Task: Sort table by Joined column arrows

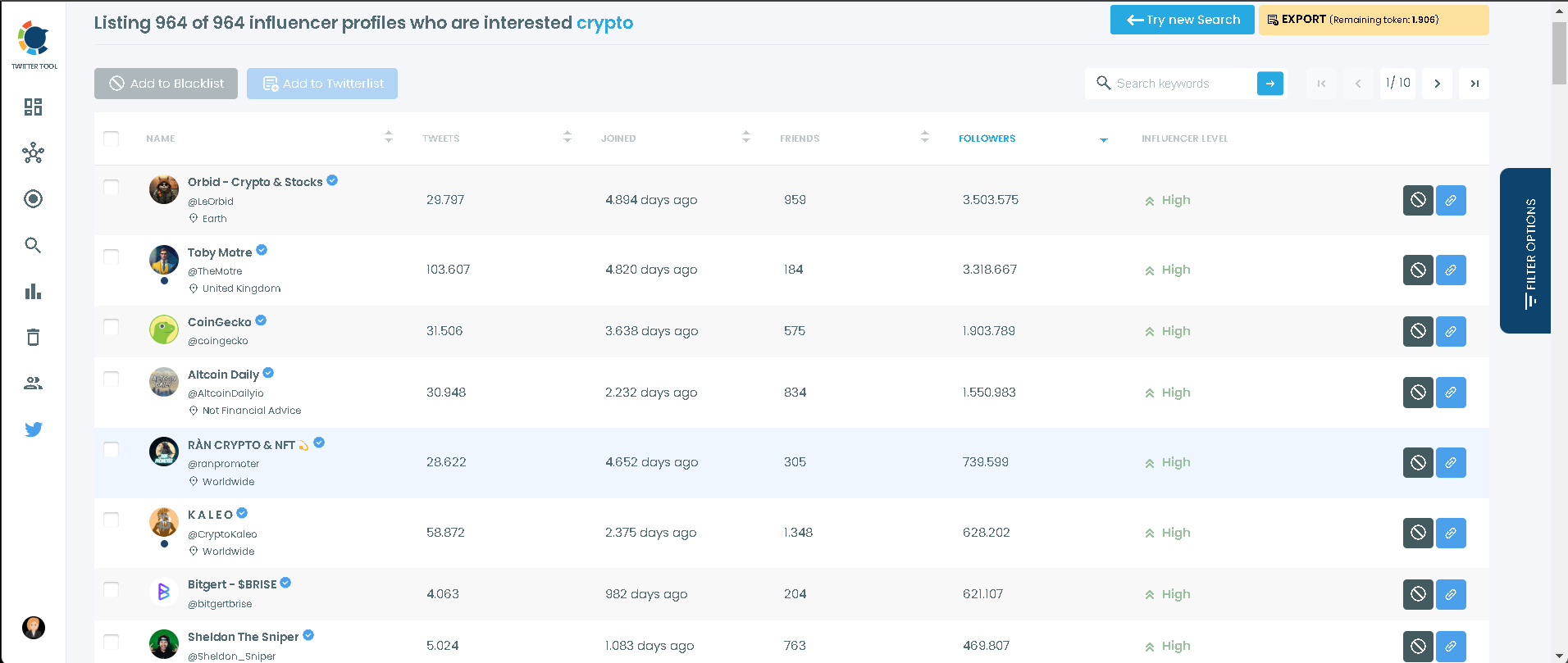Action: click(746, 137)
